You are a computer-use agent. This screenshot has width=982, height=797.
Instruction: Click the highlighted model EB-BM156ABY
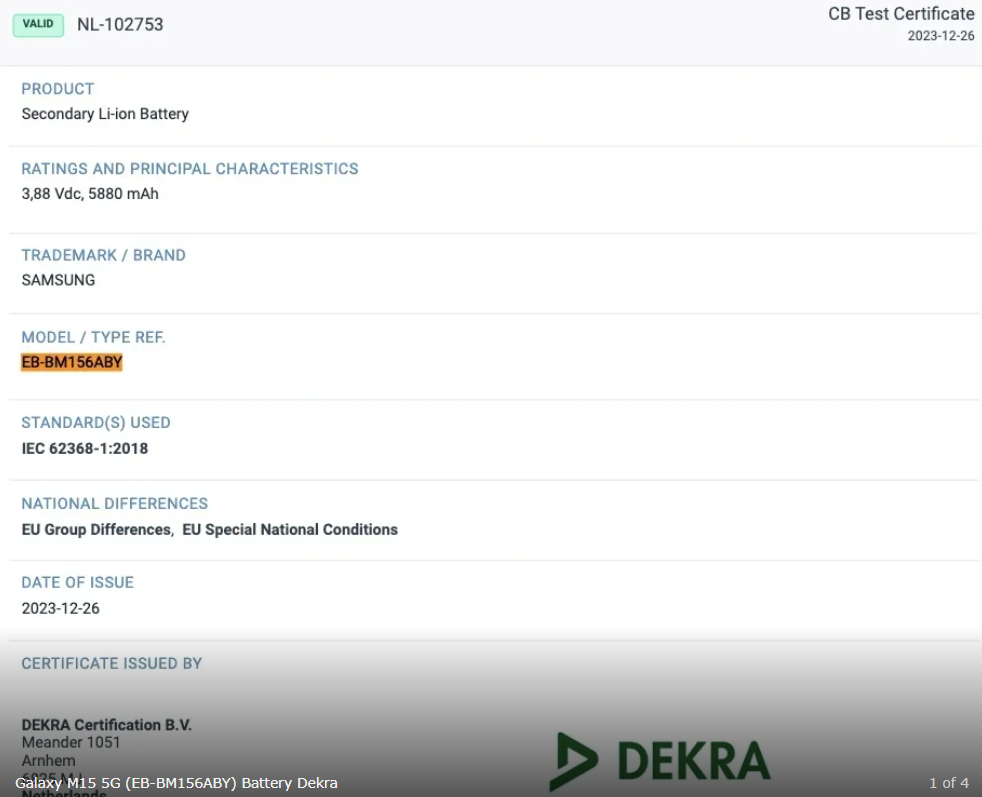(x=72, y=363)
